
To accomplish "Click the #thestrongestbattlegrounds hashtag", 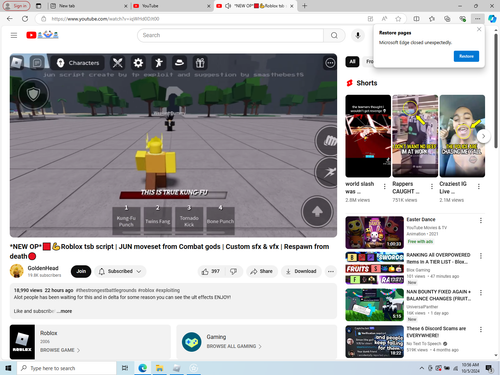I will click(106, 290).
